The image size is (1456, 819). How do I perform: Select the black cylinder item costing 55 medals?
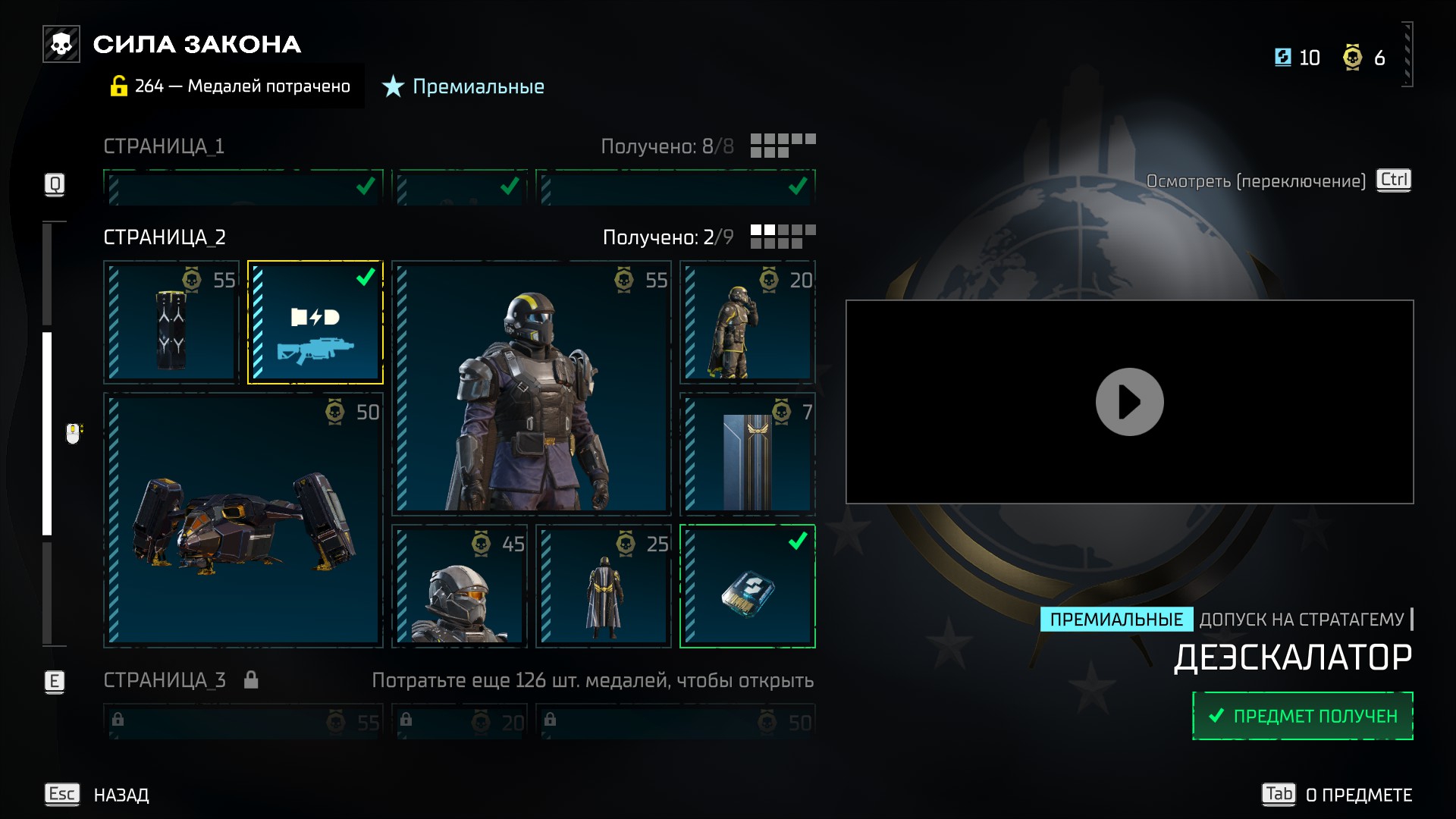coord(171,322)
